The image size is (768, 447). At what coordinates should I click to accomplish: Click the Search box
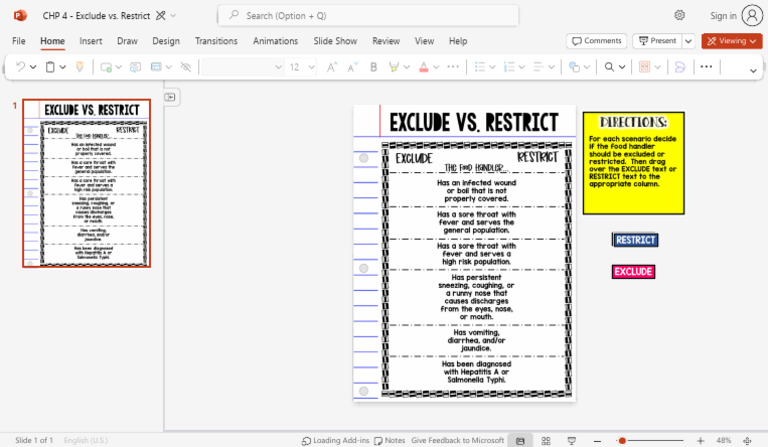pos(368,16)
